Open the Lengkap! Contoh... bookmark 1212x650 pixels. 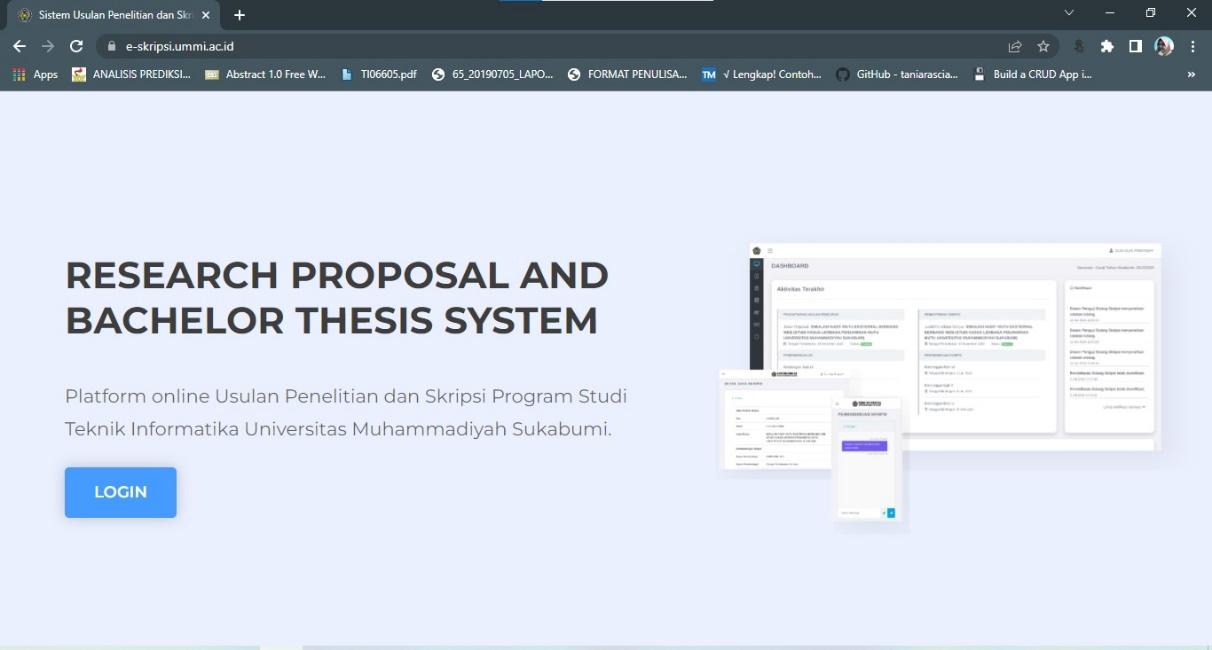[761, 74]
